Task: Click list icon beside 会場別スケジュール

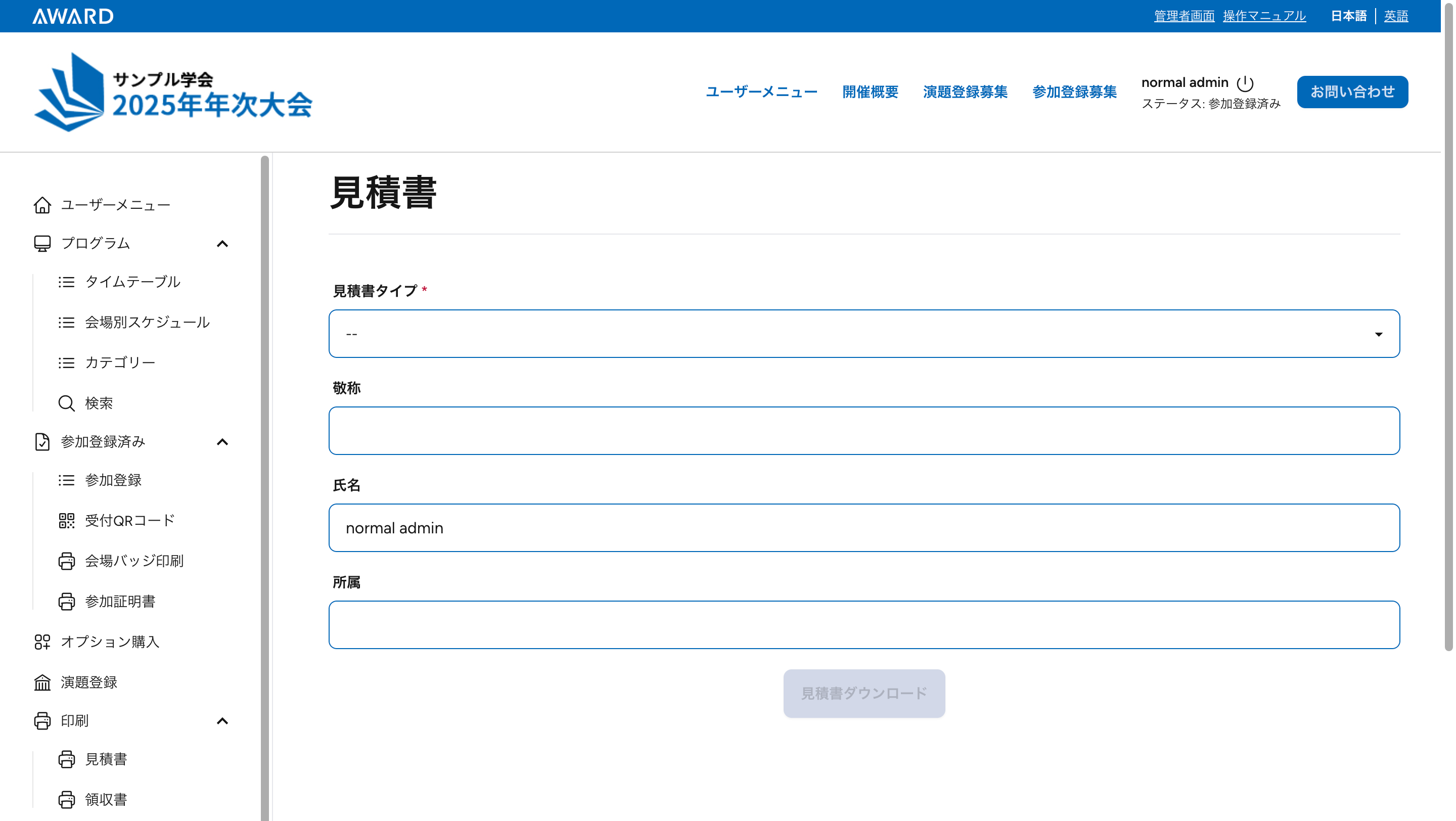Action: (67, 323)
